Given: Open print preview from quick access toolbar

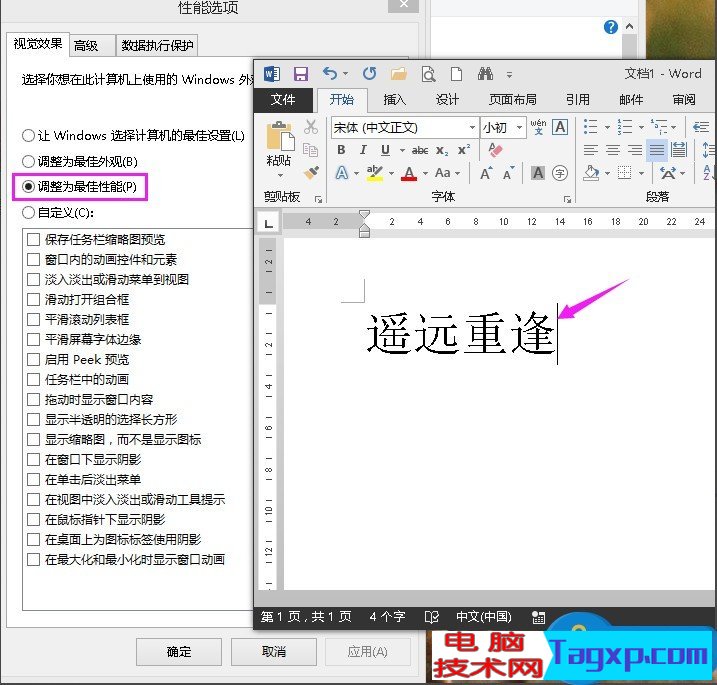Looking at the screenshot, I should coord(428,74).
